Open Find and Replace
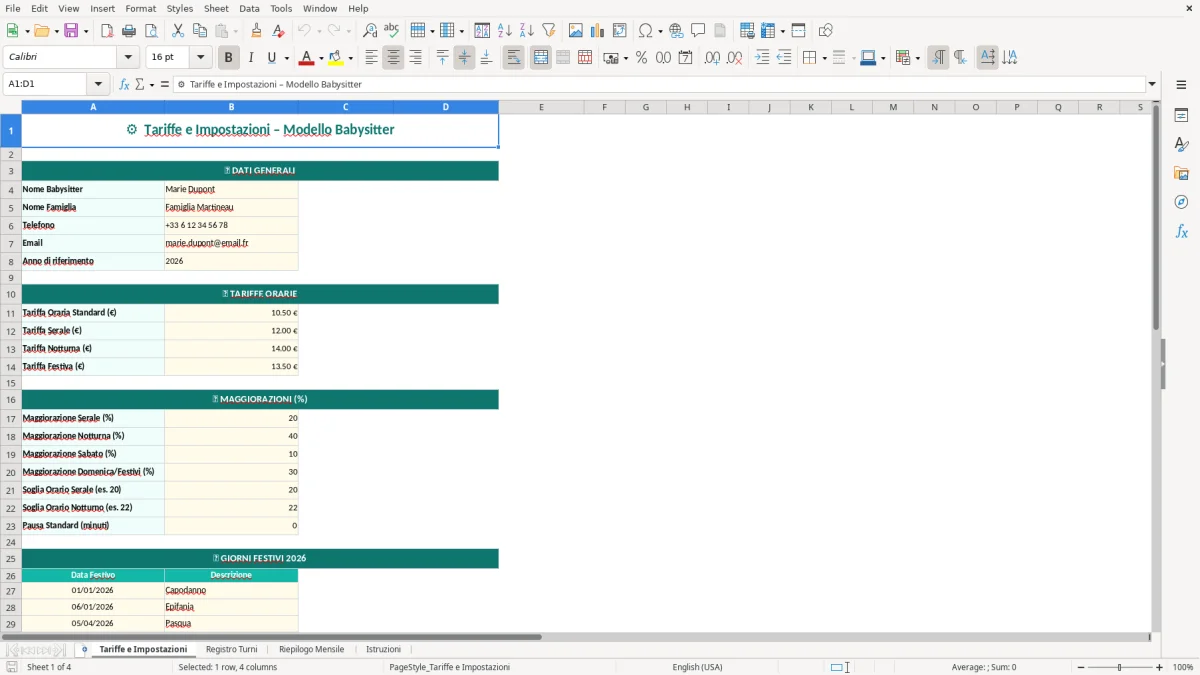The image size is (1200, 675). (370, 31)
